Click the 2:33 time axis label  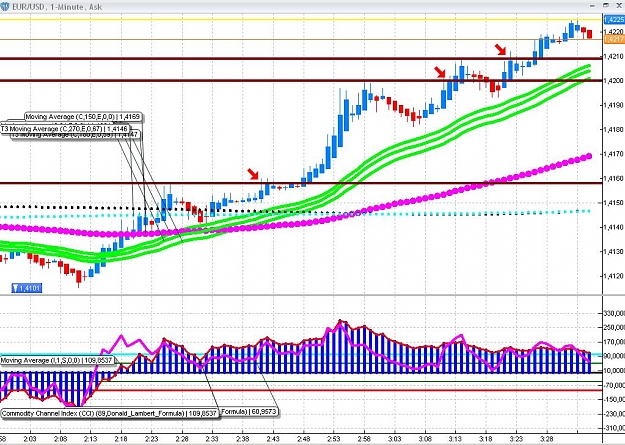pos(212,439)
